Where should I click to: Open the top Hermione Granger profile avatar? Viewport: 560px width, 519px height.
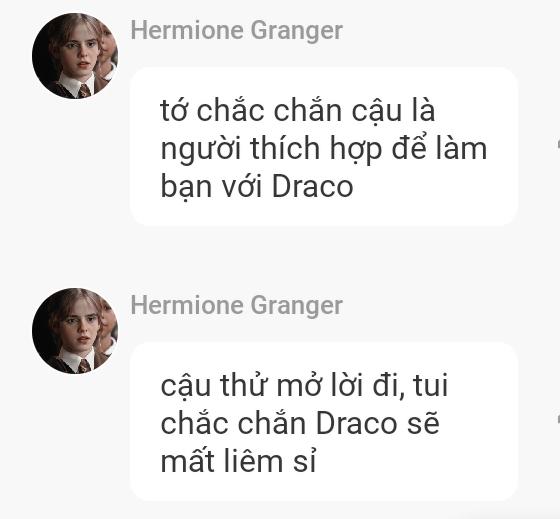[x=75, y=56]
